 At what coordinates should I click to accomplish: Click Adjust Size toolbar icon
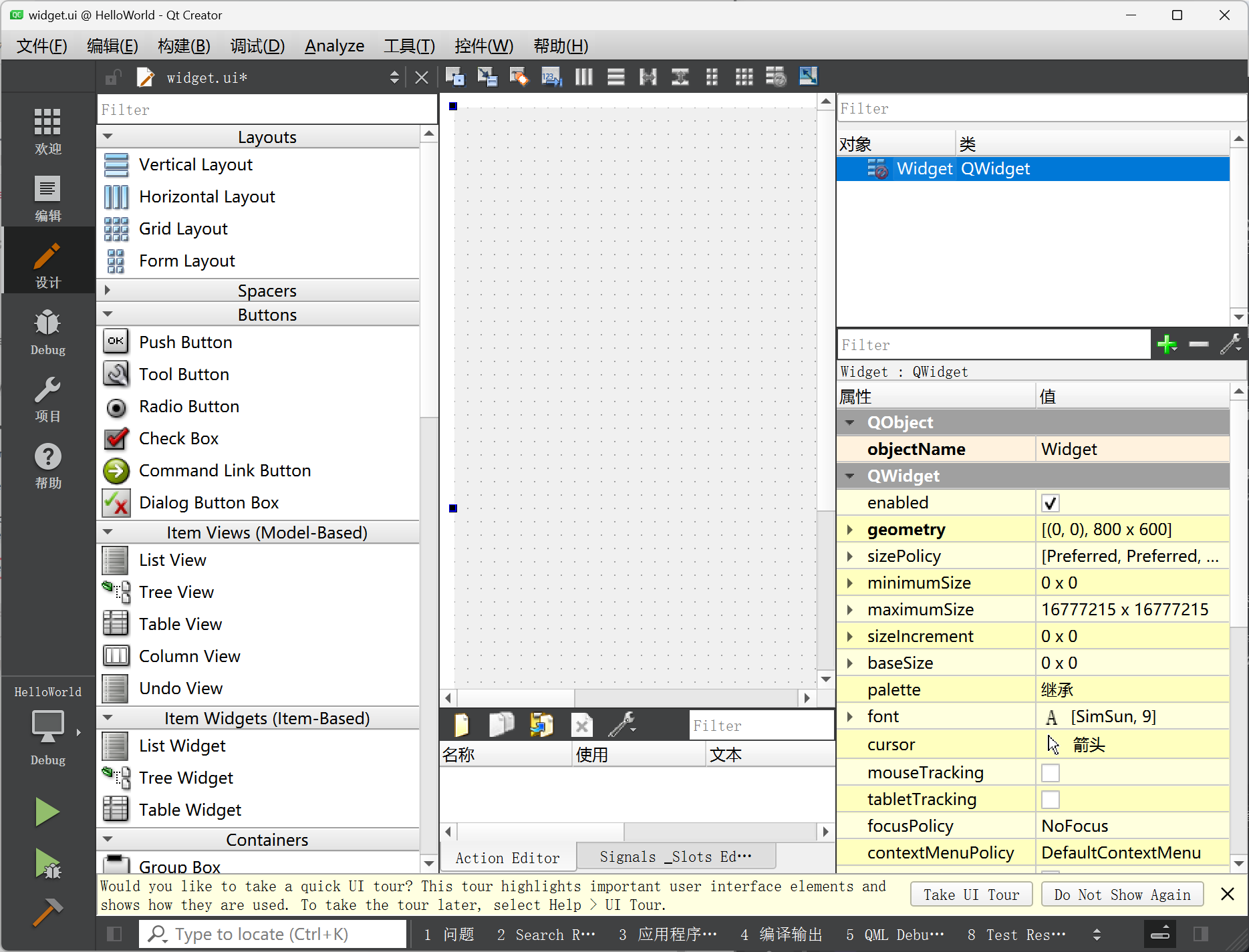808,77
